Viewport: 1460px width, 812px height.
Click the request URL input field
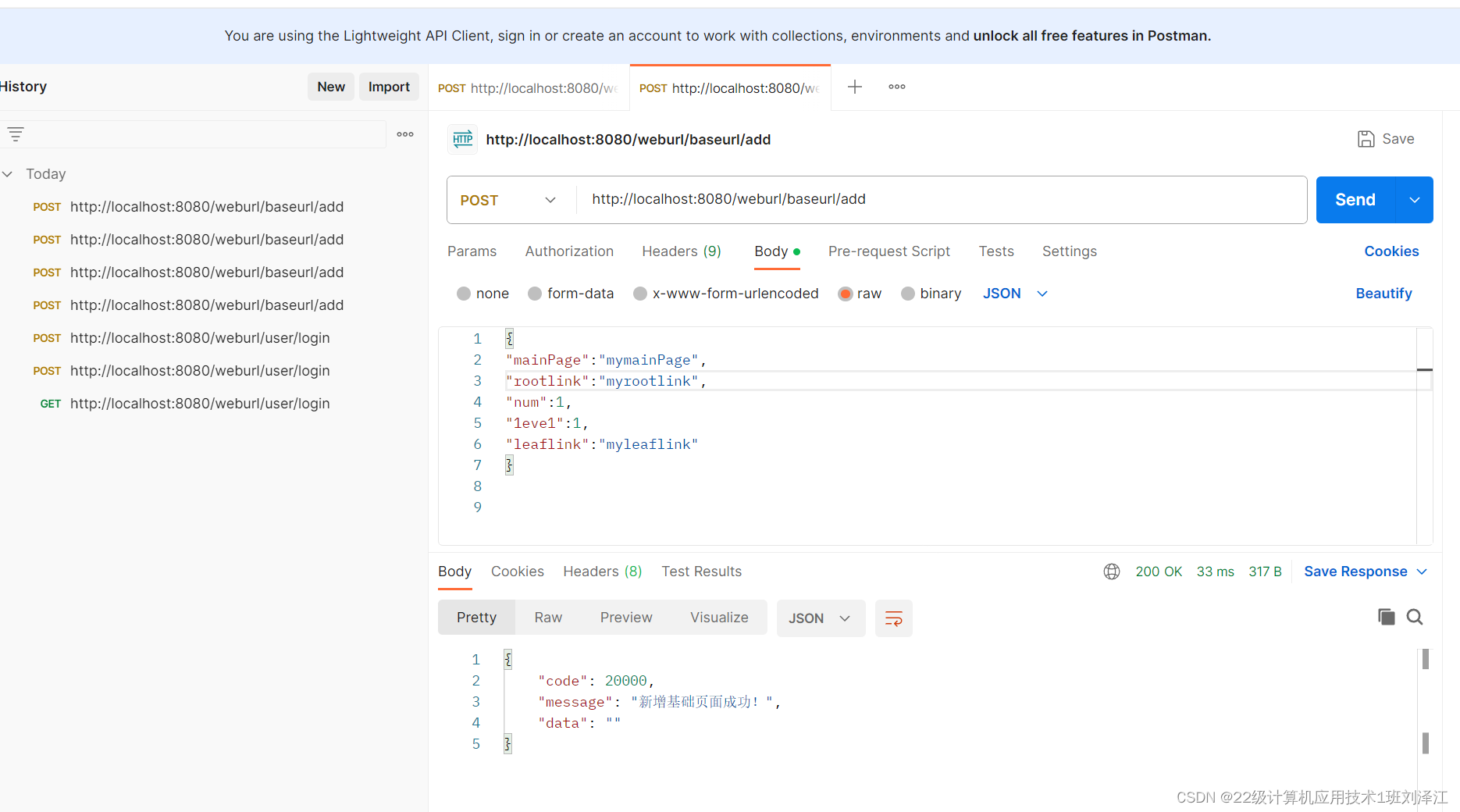[941, 200]
